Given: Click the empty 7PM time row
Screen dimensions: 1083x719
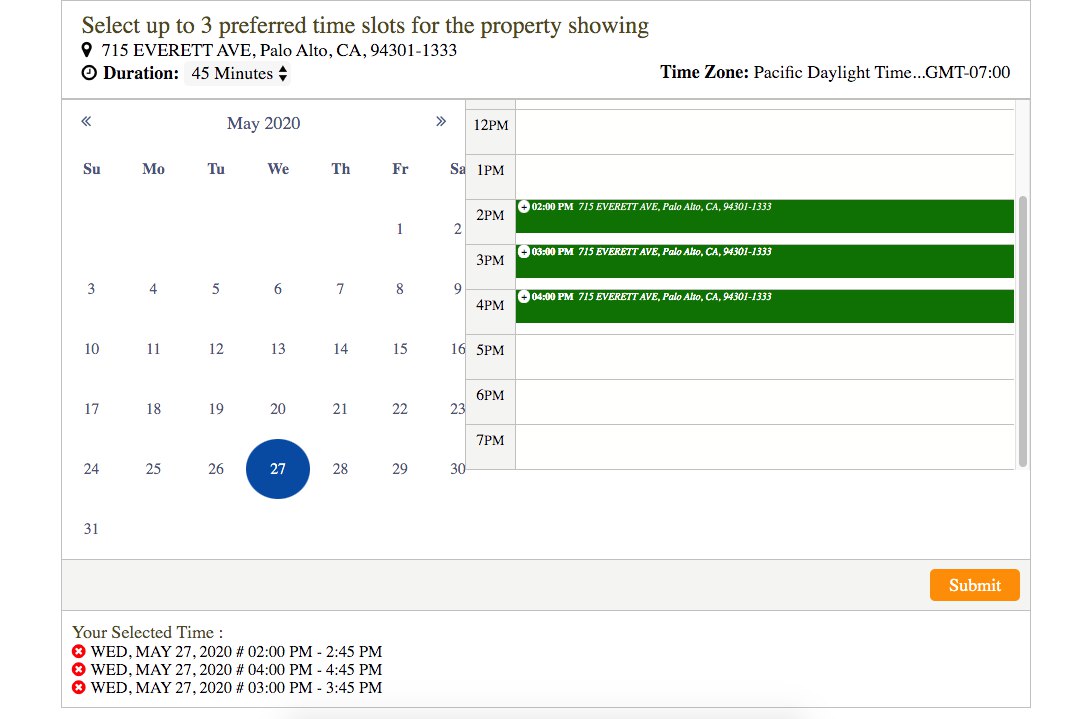Looking at the screenshot, I should (x=765, y=447).
